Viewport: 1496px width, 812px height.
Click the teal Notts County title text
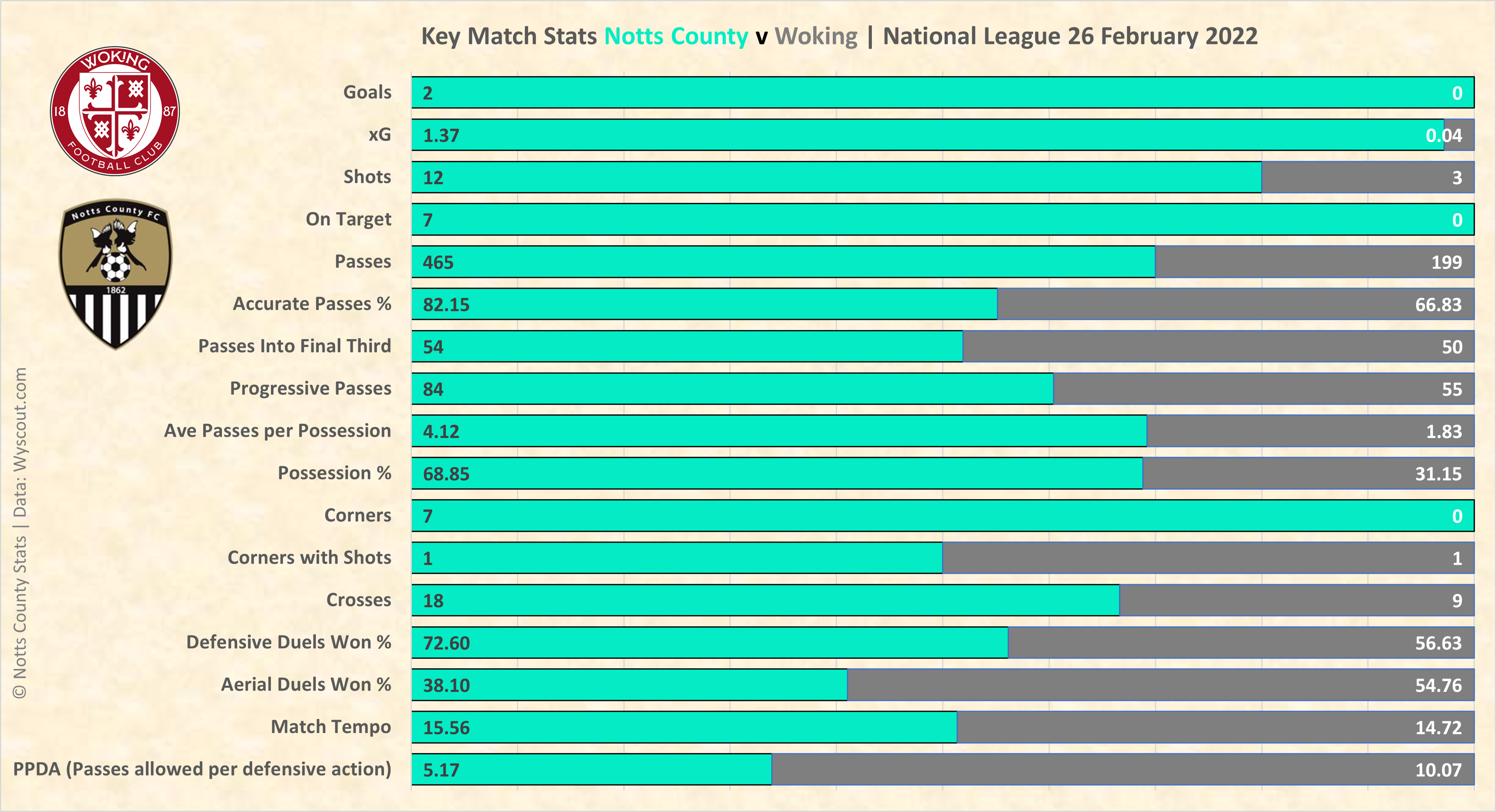click(676, 36)
